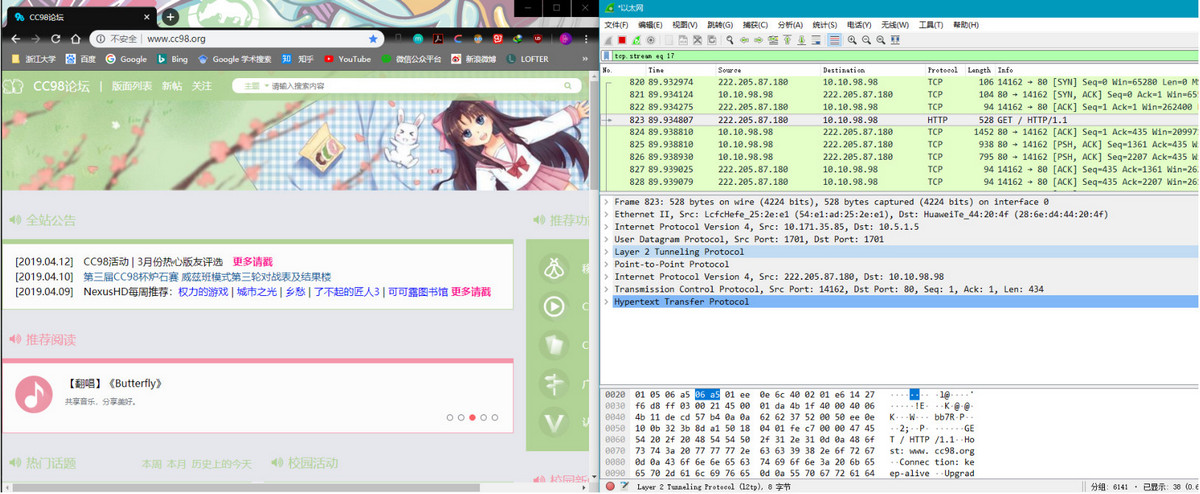Click the bee icon in 推荐功能 panel

coord(553,267)
